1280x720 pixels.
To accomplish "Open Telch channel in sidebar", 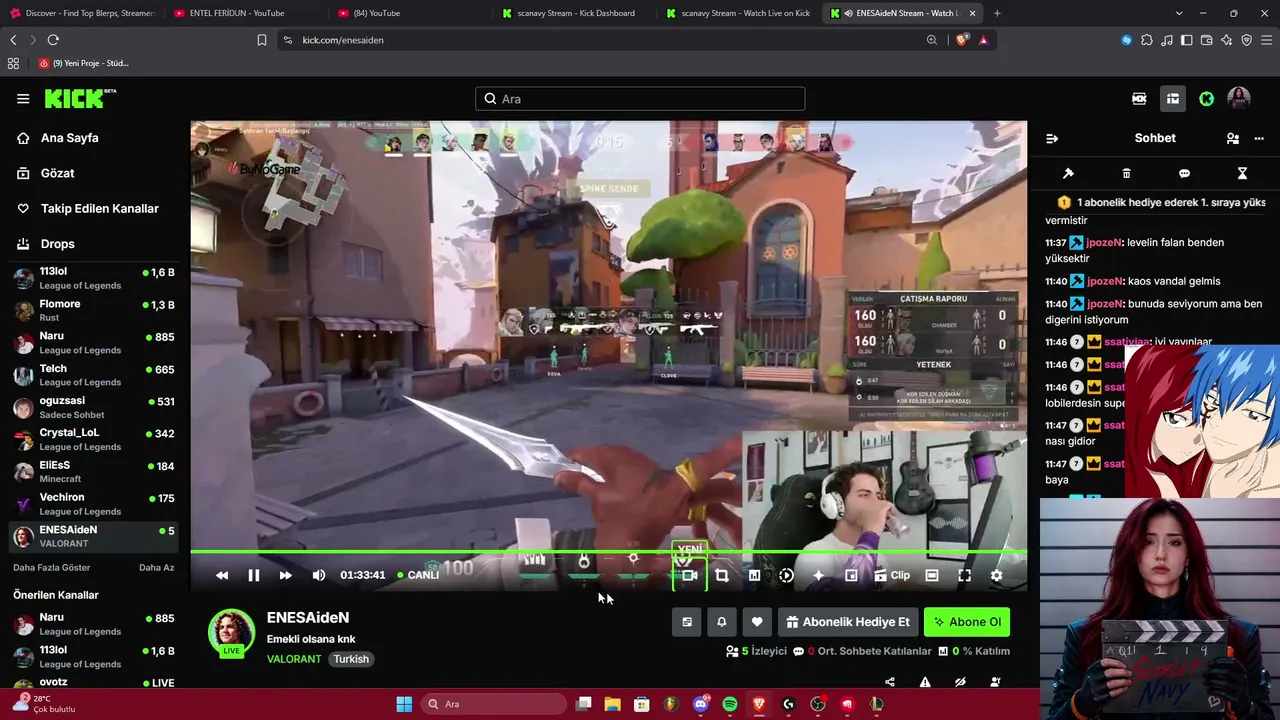I will pyautogui.click(x=94, y=375).
